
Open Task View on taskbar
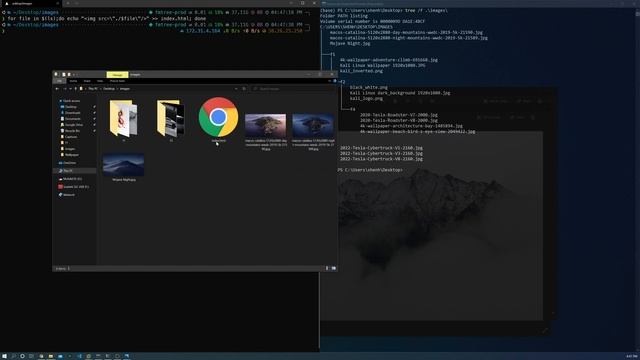[x=31, y=356]
